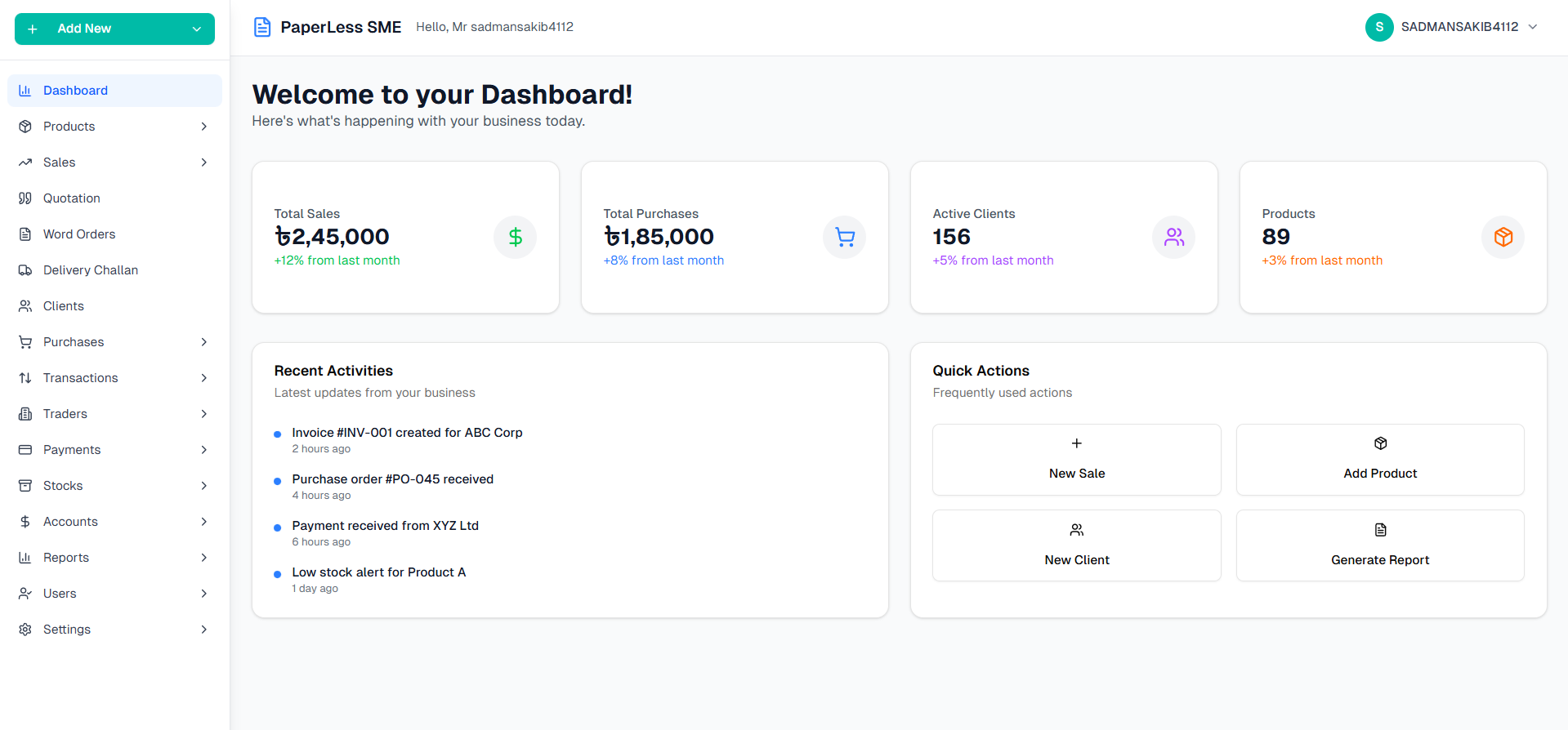Click the quotation marks icon beside Quotation
Image resolution: width=1568 pixels, height=730 pixels.
[25, 198]
